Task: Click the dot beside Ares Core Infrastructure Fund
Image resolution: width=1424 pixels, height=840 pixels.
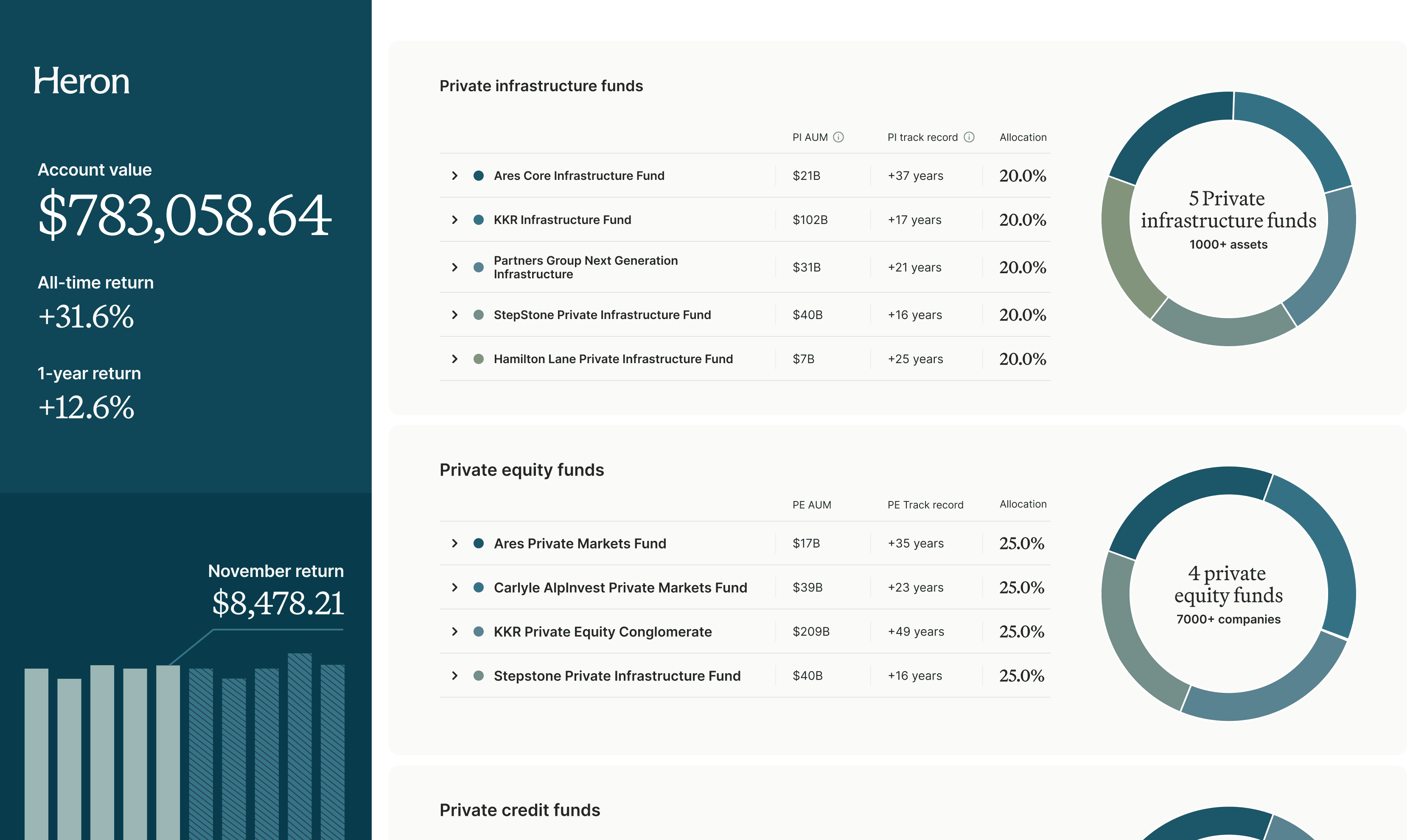Action: tap(479, 176)
